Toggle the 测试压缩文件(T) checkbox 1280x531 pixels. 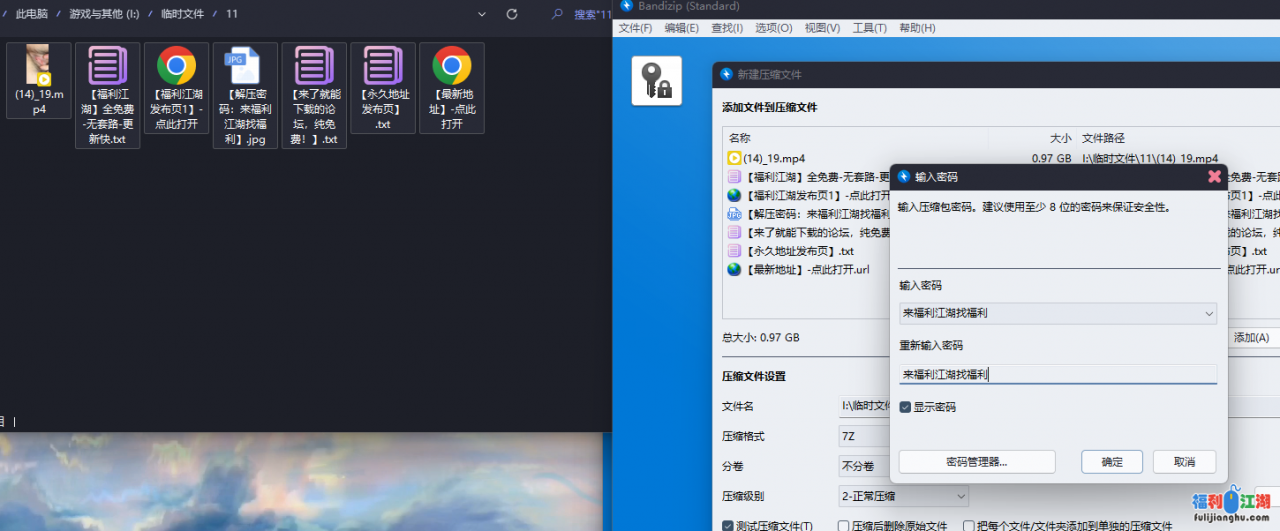click(728, 526)
